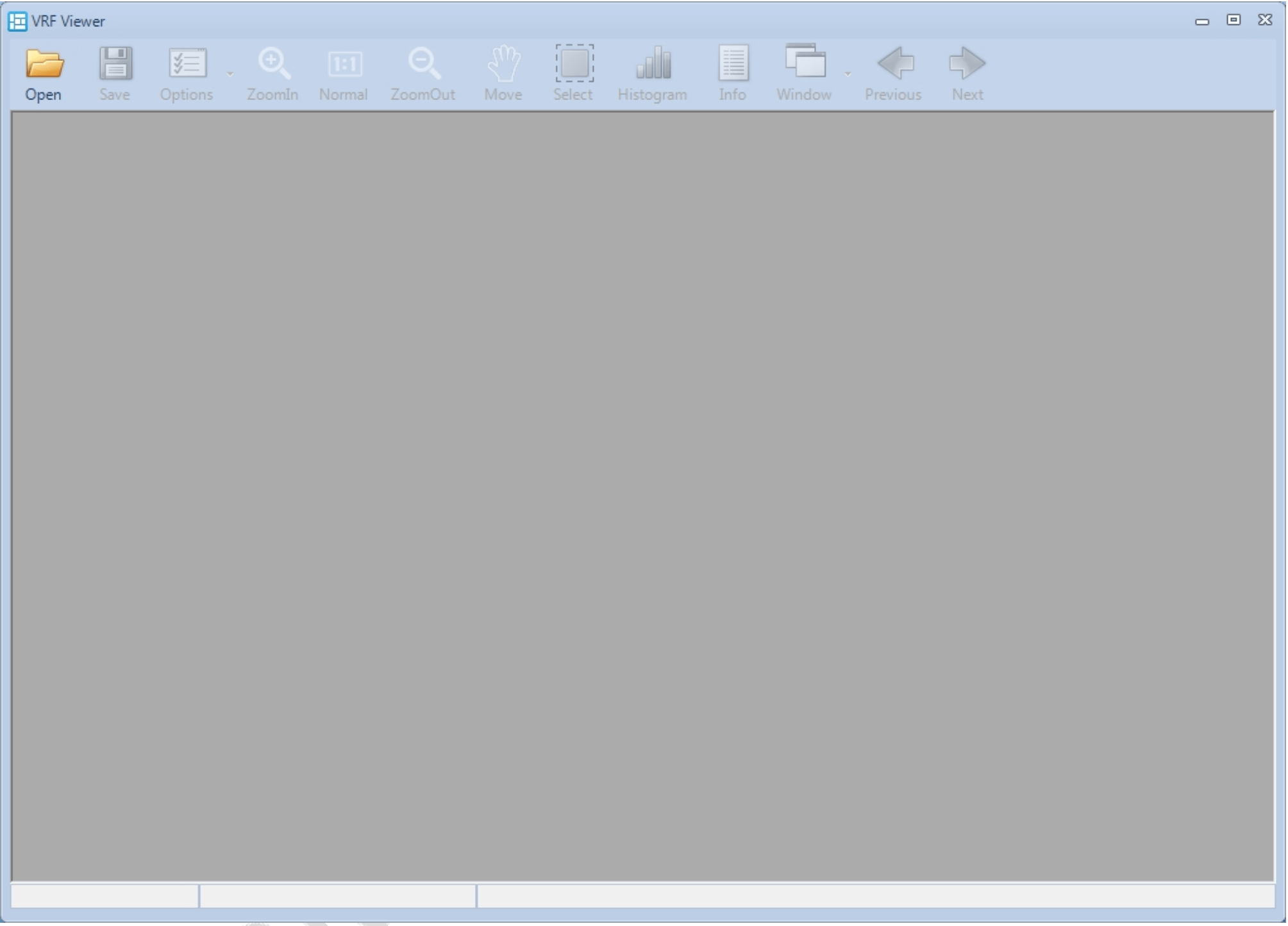Go to the Previous image arrow
The width and height of the screenshot is (1288, 926).
tap(895, 64)
